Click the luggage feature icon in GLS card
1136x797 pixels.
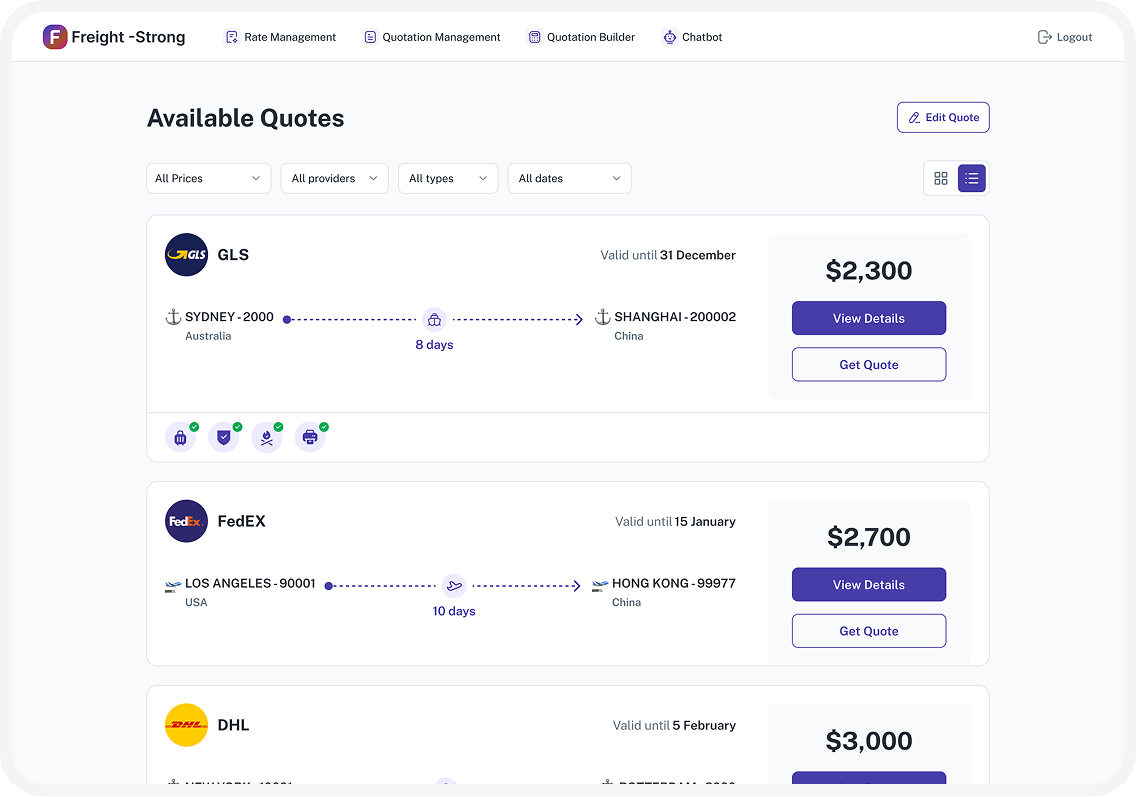180,437
